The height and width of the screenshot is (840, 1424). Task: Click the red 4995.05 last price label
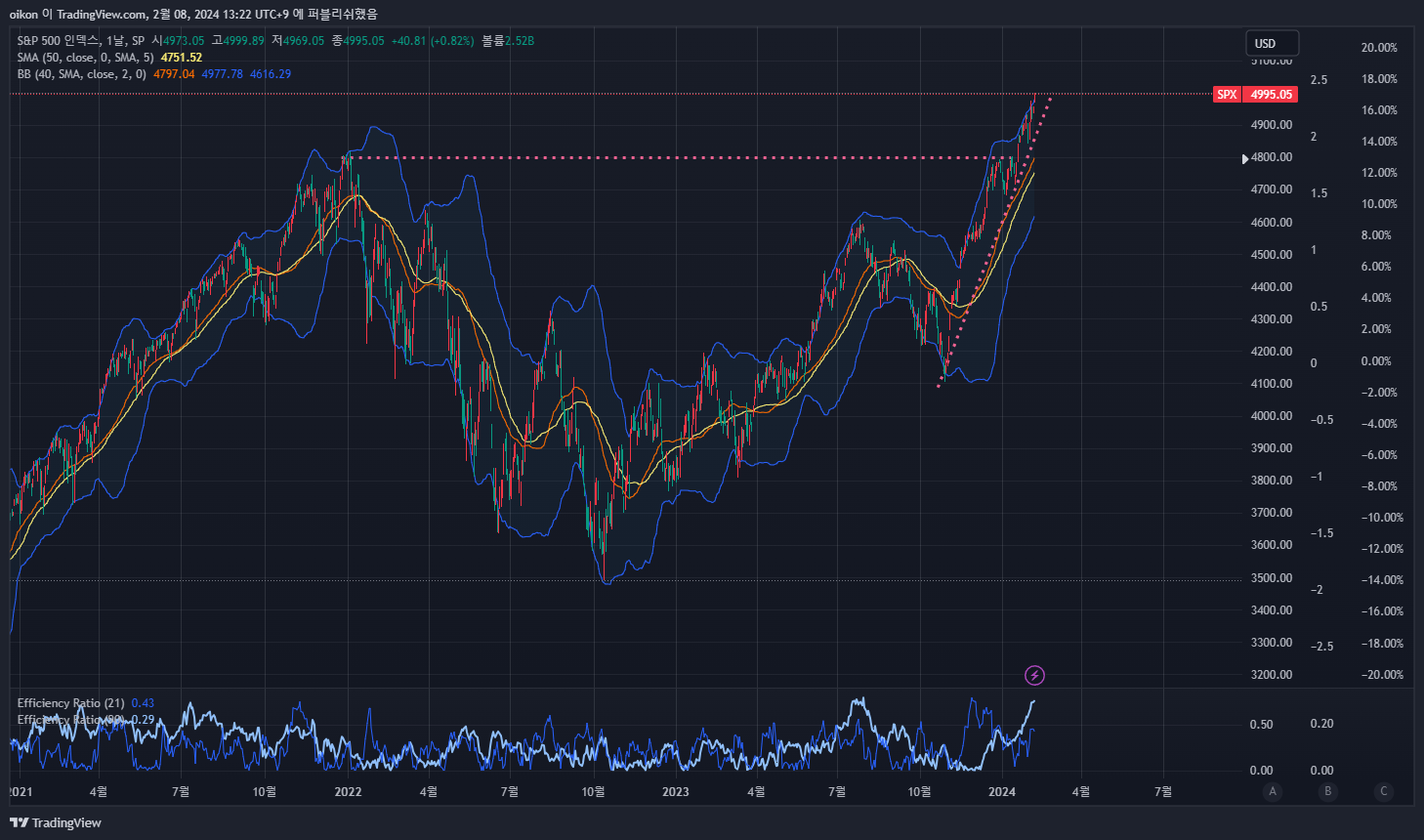[1271, 95]
